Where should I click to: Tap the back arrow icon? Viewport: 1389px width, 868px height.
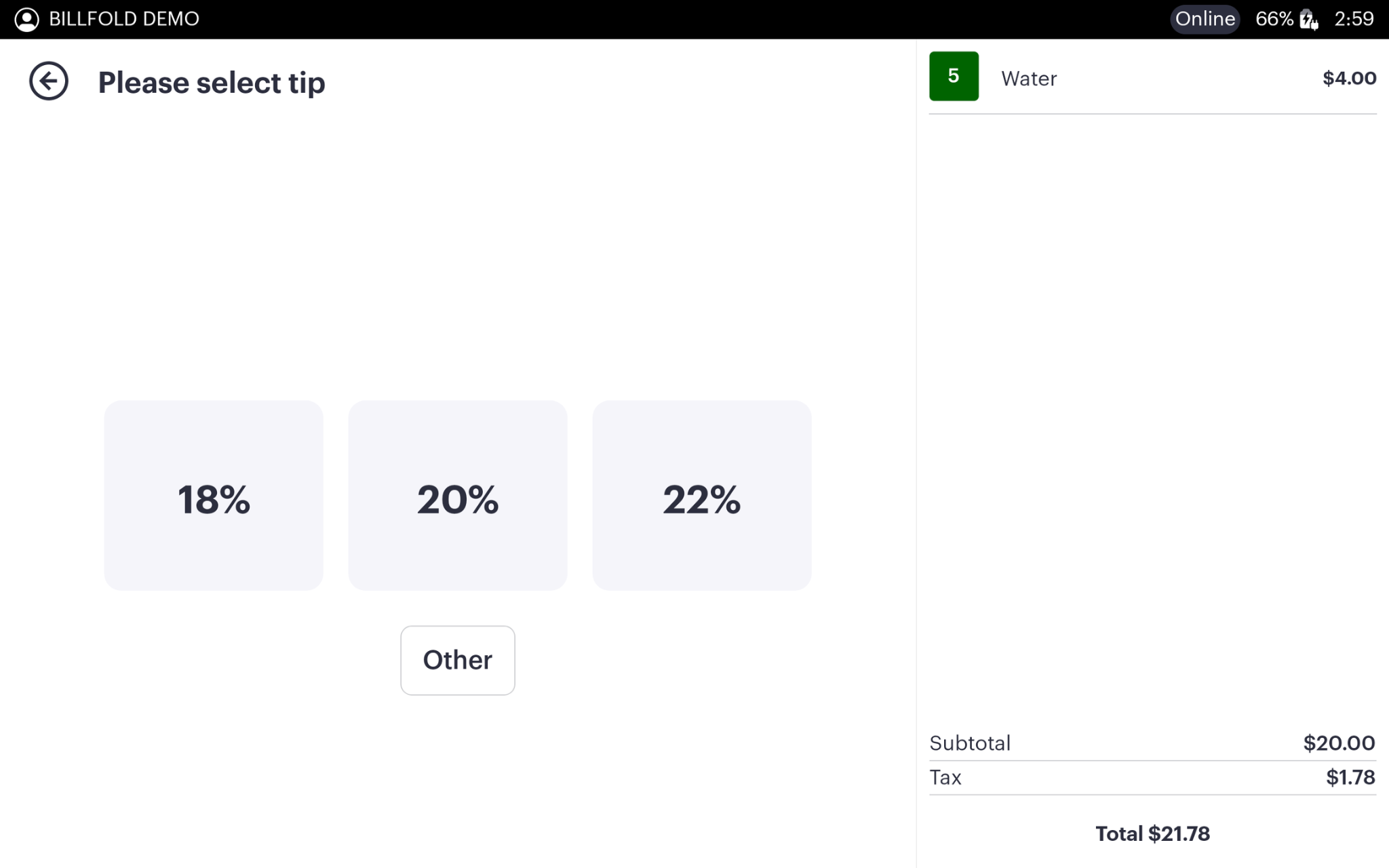49,81
